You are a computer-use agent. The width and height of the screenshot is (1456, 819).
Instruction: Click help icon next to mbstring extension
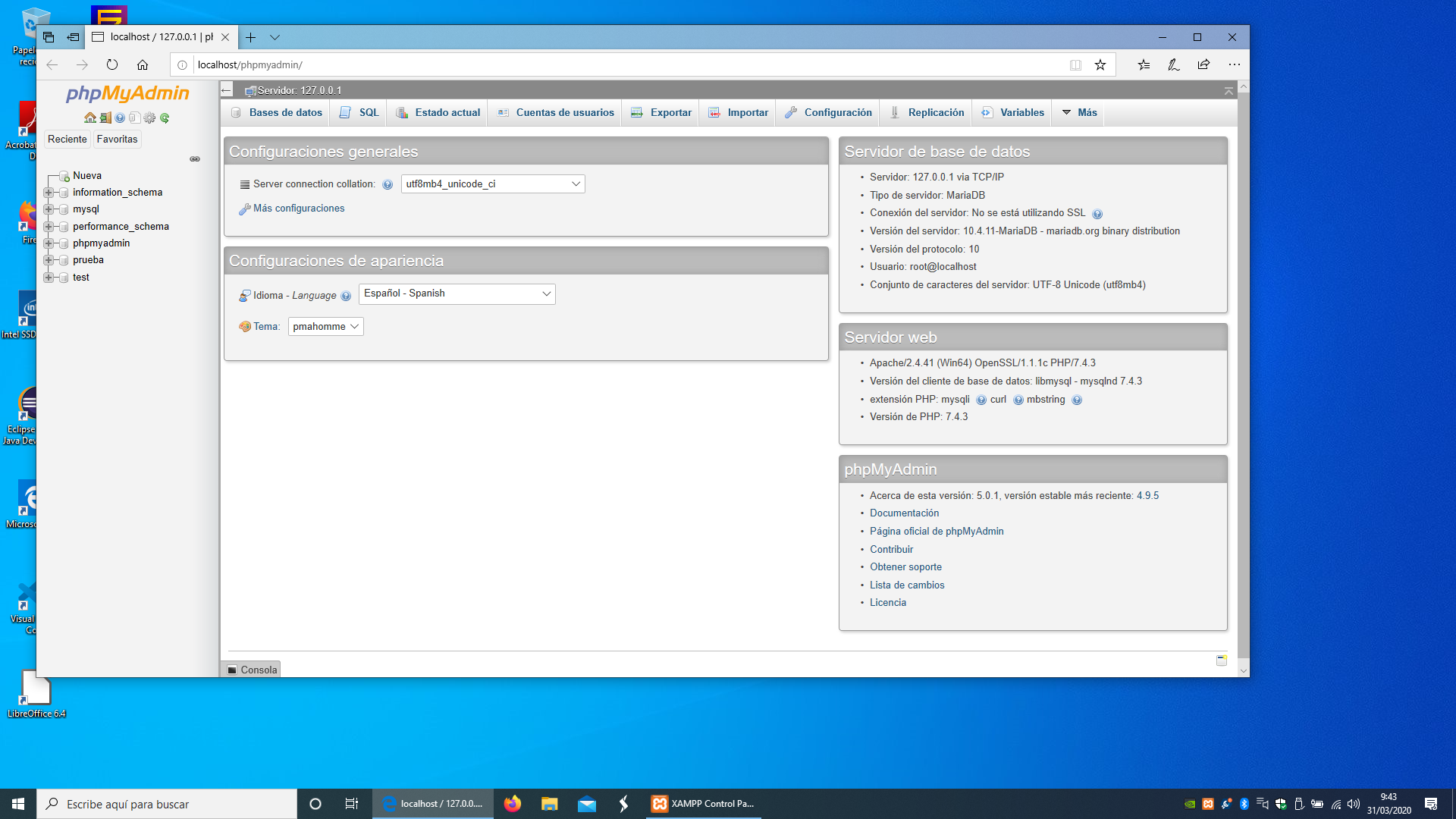(1077, 400)
